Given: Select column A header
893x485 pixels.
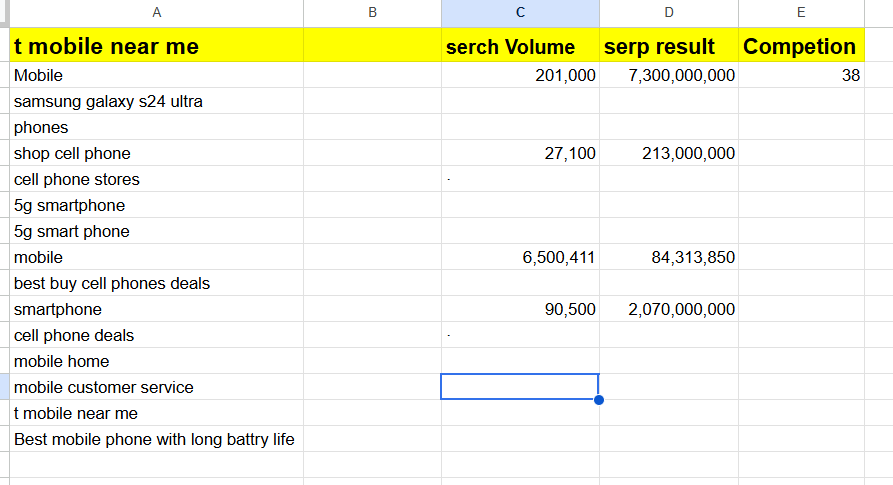Looking at the screenshot, I should click(x=156, y=12).
